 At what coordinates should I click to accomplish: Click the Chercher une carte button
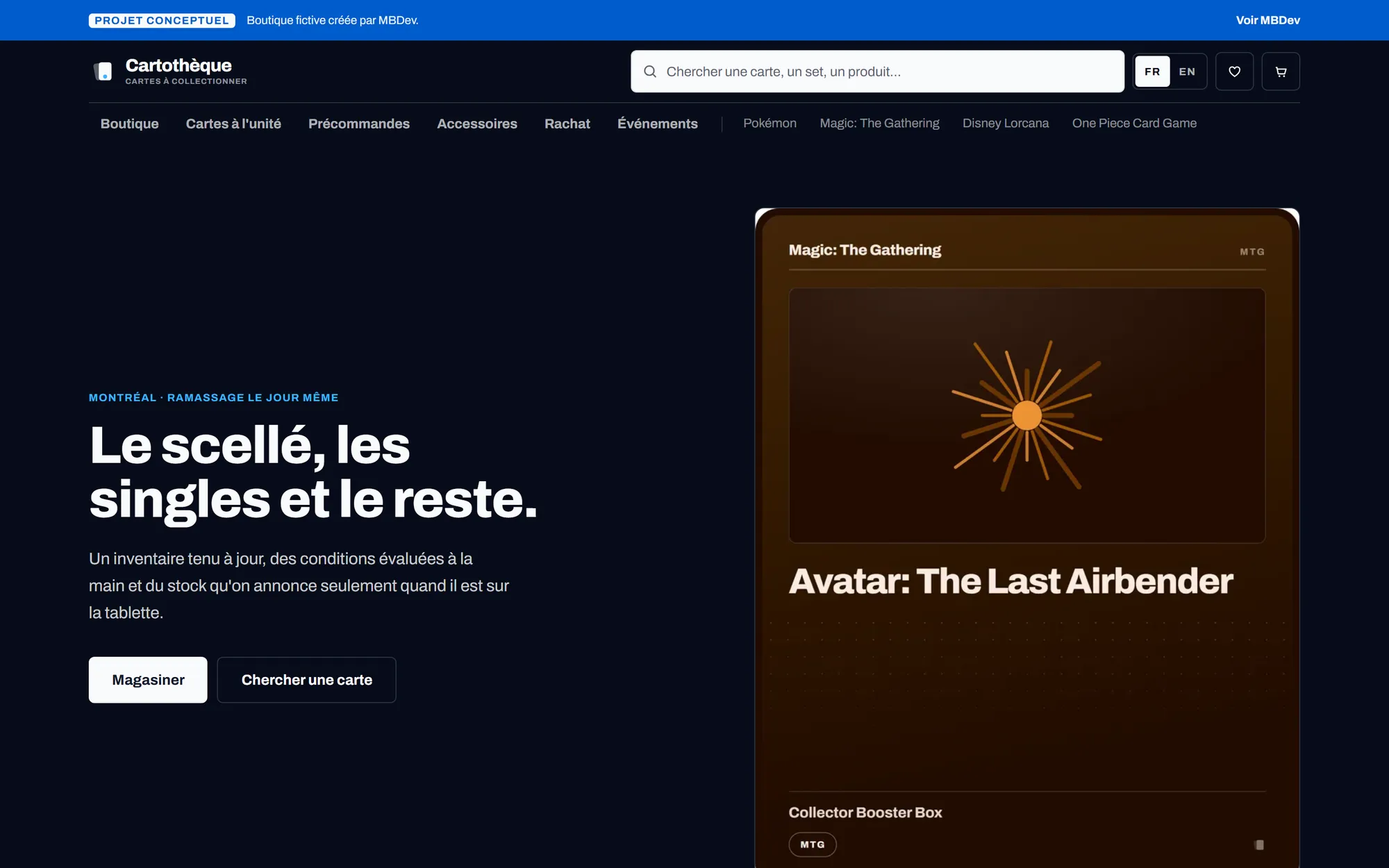tap(306, 680)
